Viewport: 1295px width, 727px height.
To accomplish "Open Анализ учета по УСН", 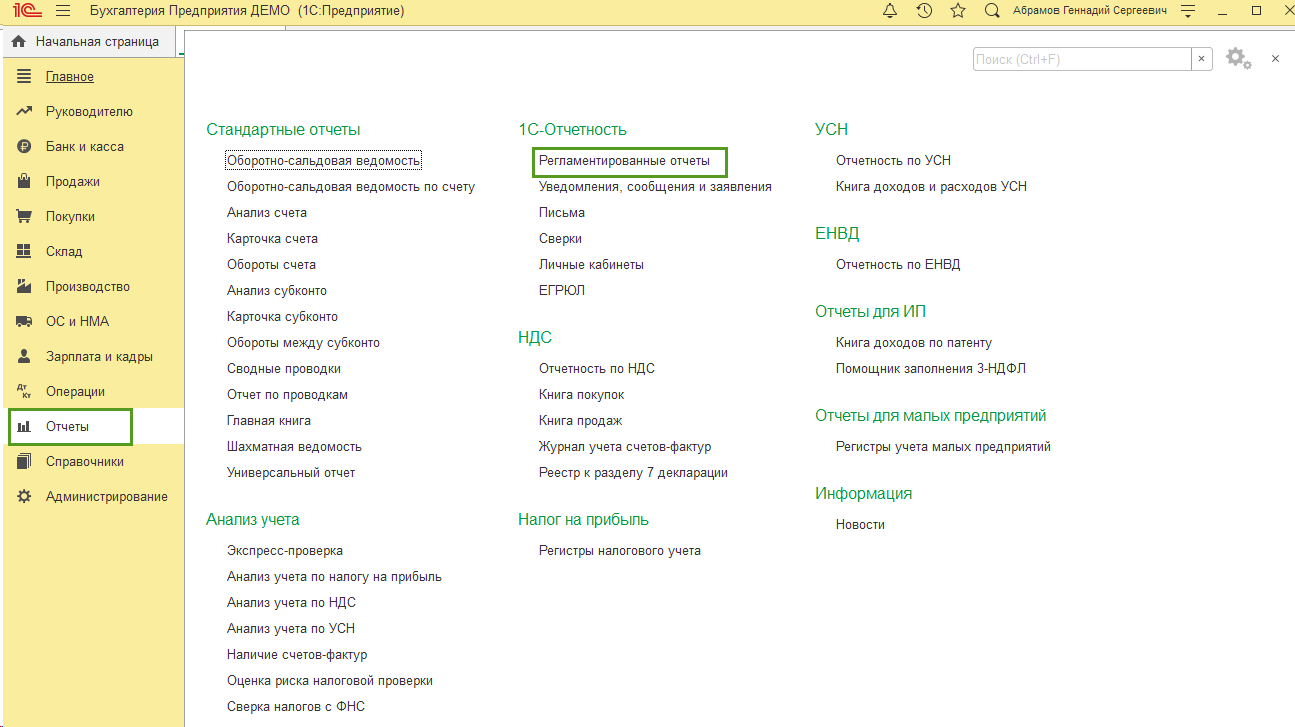I will [291, 628].
